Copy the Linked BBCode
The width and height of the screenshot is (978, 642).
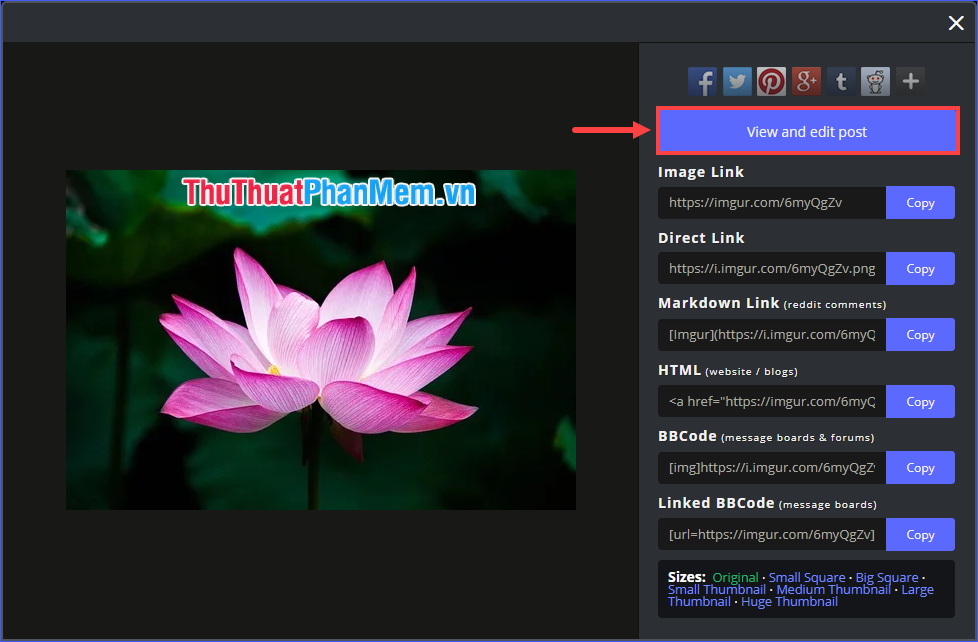click(920, 534)
